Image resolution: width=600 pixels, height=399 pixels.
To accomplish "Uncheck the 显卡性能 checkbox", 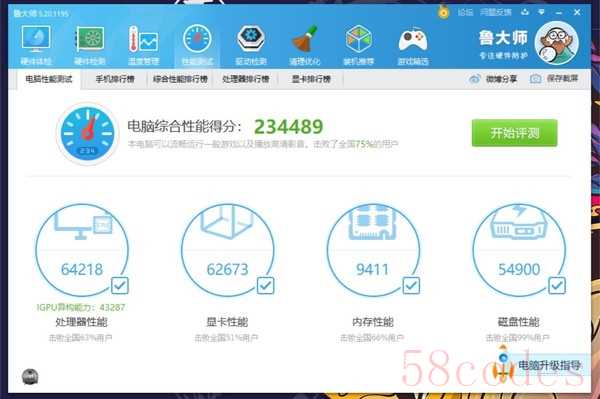I will (266, 285).
